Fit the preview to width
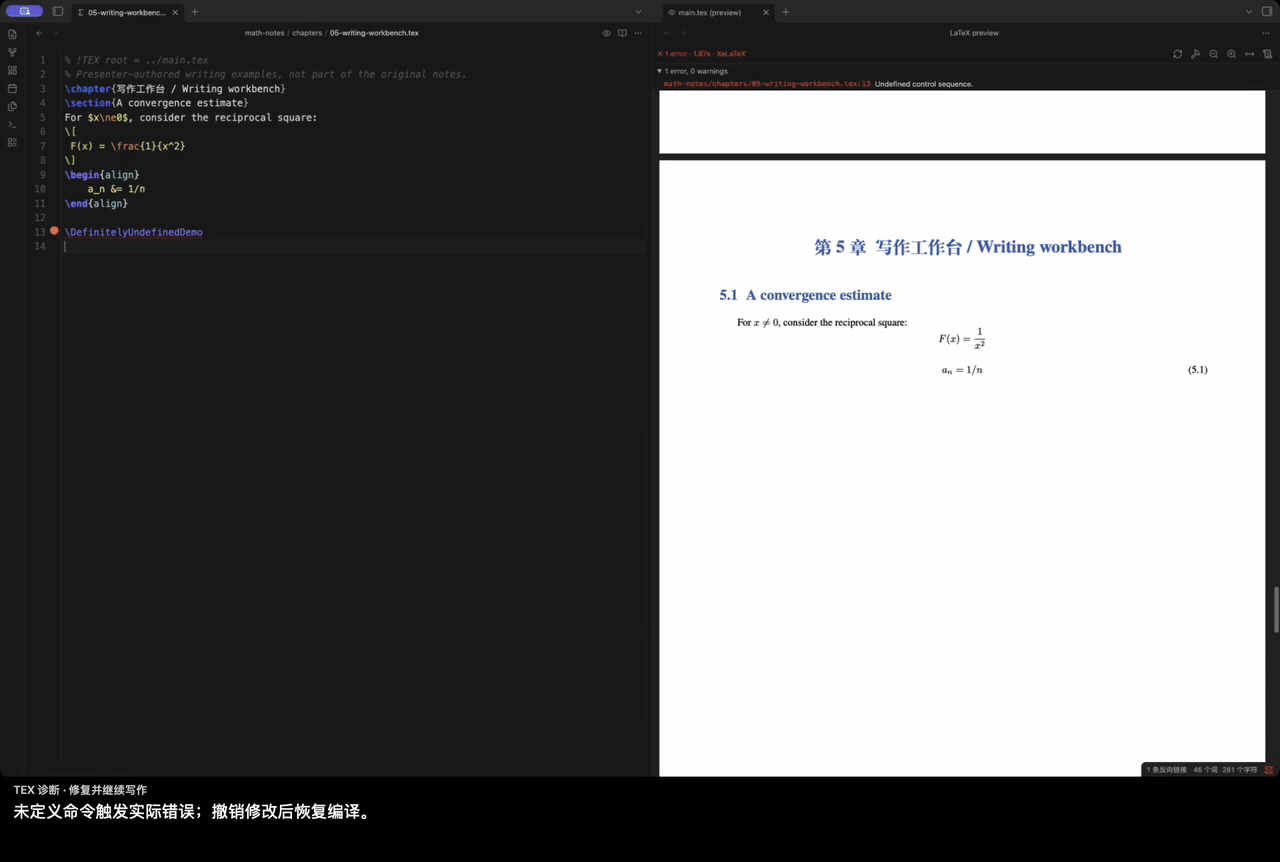 pos(1249,54)
